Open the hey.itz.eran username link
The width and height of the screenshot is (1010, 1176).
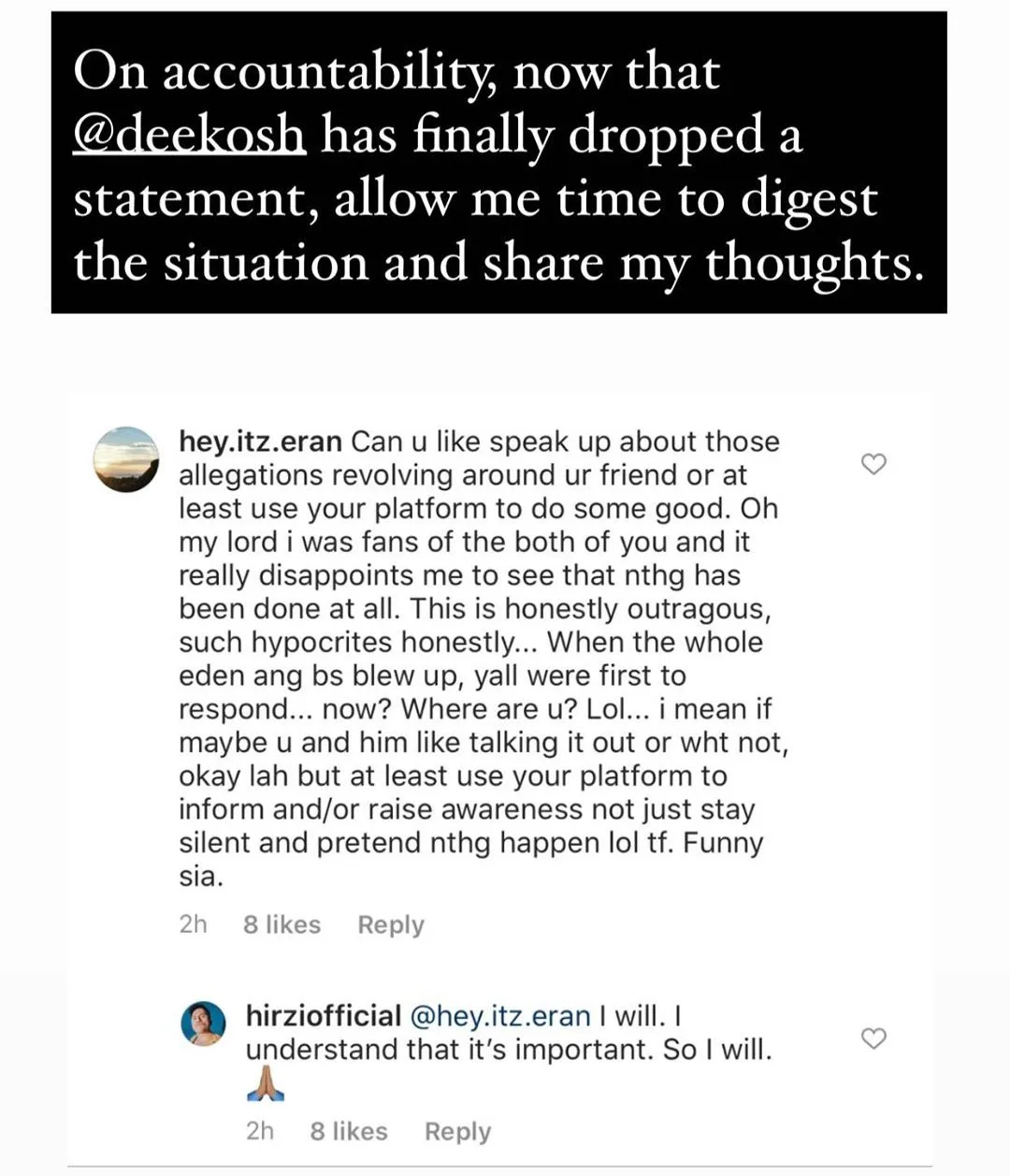260,442
